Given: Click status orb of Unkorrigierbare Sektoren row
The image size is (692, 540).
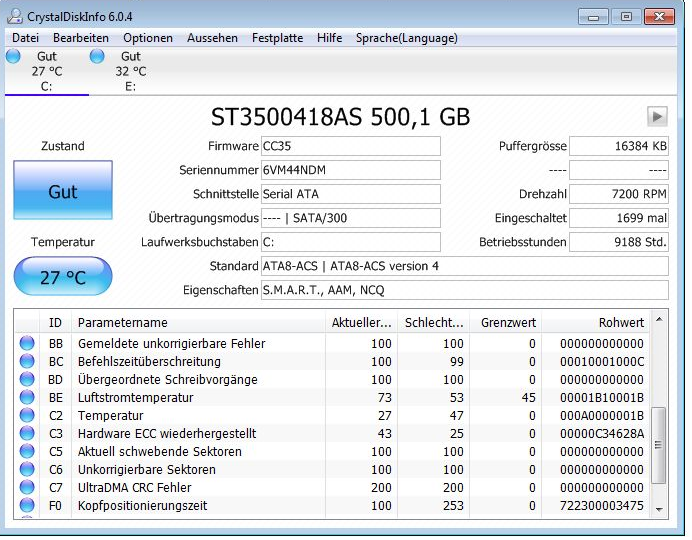Looking at the screenshot, I should (x=27, y=470).
